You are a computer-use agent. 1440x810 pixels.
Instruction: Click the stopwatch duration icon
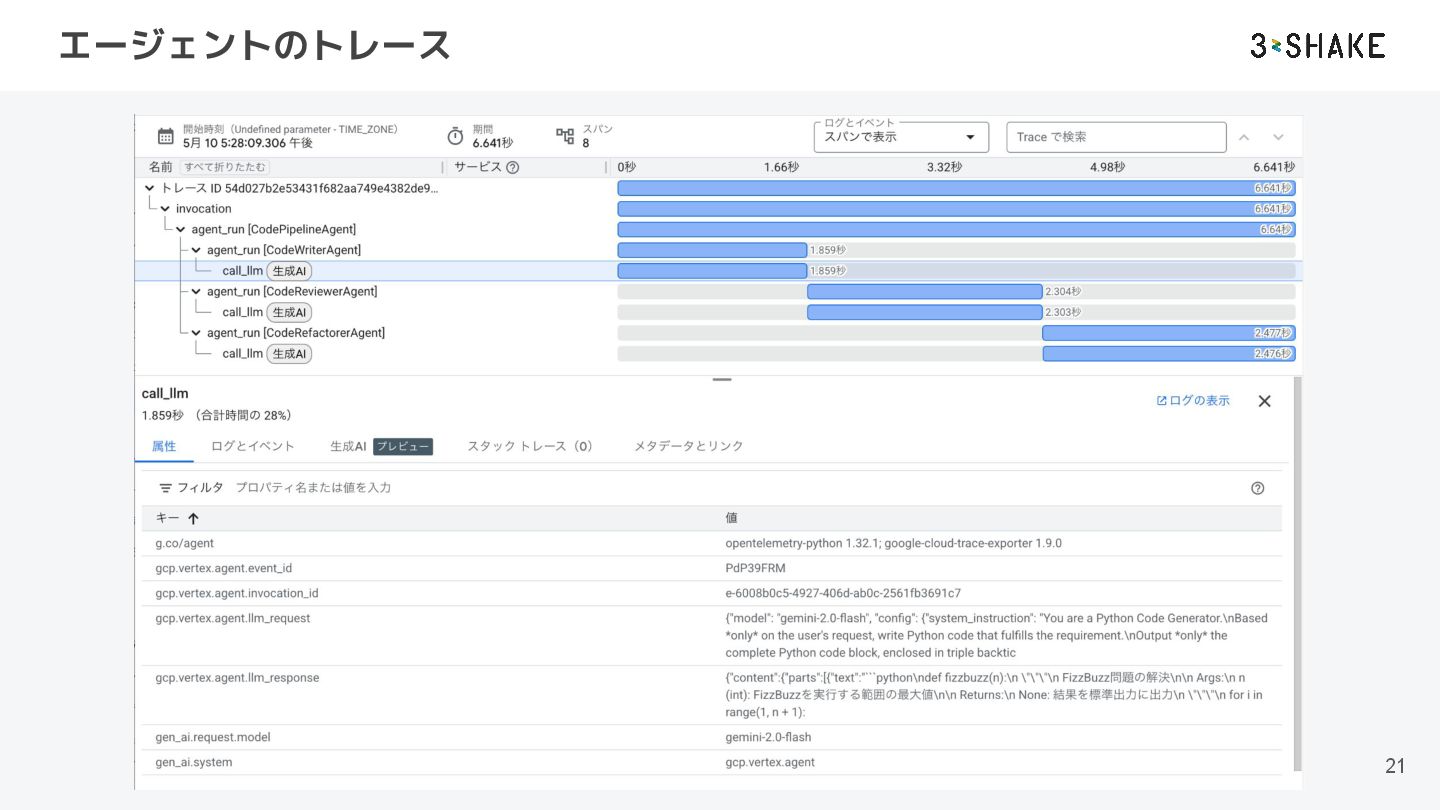pos(455,136)
